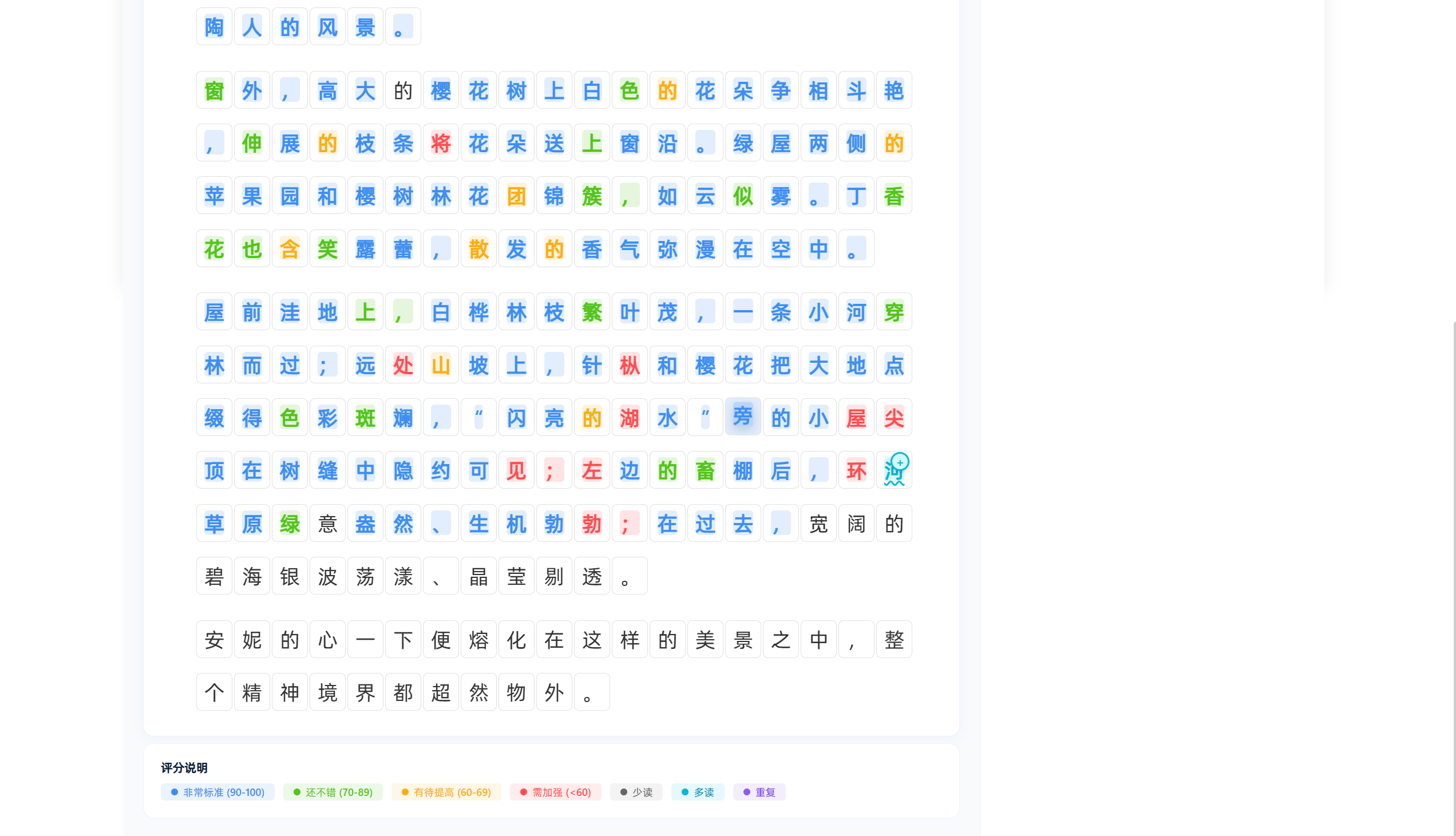Viewport: 1456px width, 836px height.
Task: Click the blue 闪 character tile
Action: (516, 417)
